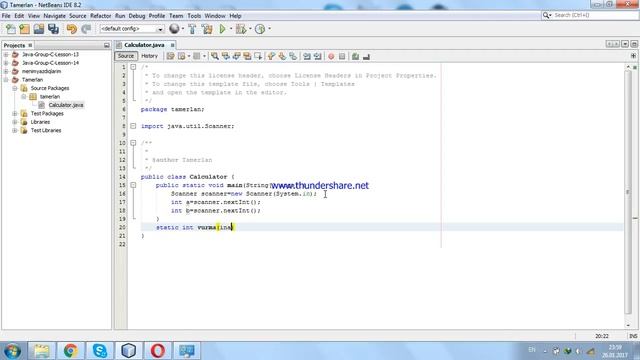This screenshot has height=360, width=640.
Task: Click the Shift Line Right icon
Action: click(x=318, y=56)
